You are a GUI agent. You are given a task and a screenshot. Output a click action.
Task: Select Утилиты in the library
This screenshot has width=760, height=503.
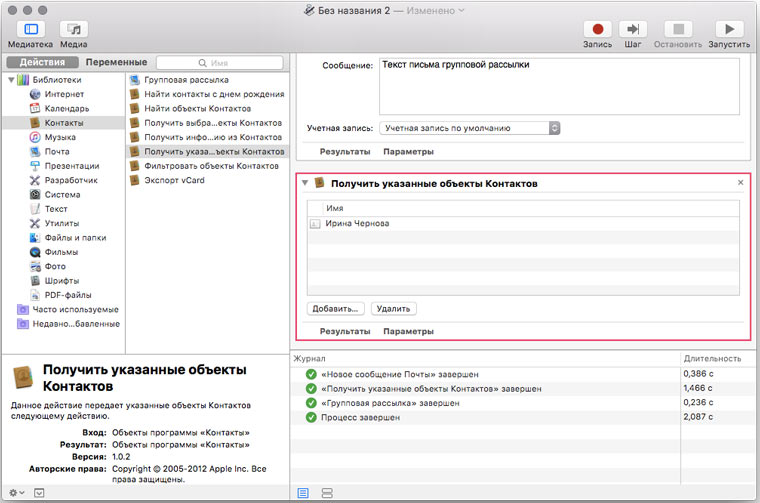point(62,223)
